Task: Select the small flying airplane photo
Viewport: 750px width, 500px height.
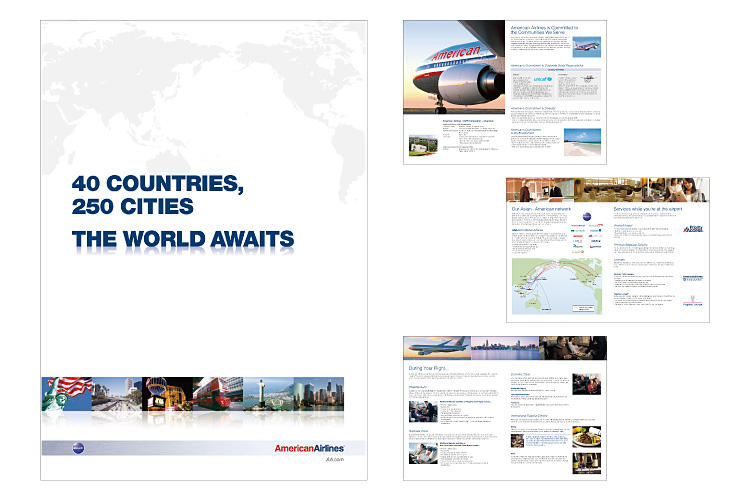Action: pyautogui.click(x=586, y=47)
